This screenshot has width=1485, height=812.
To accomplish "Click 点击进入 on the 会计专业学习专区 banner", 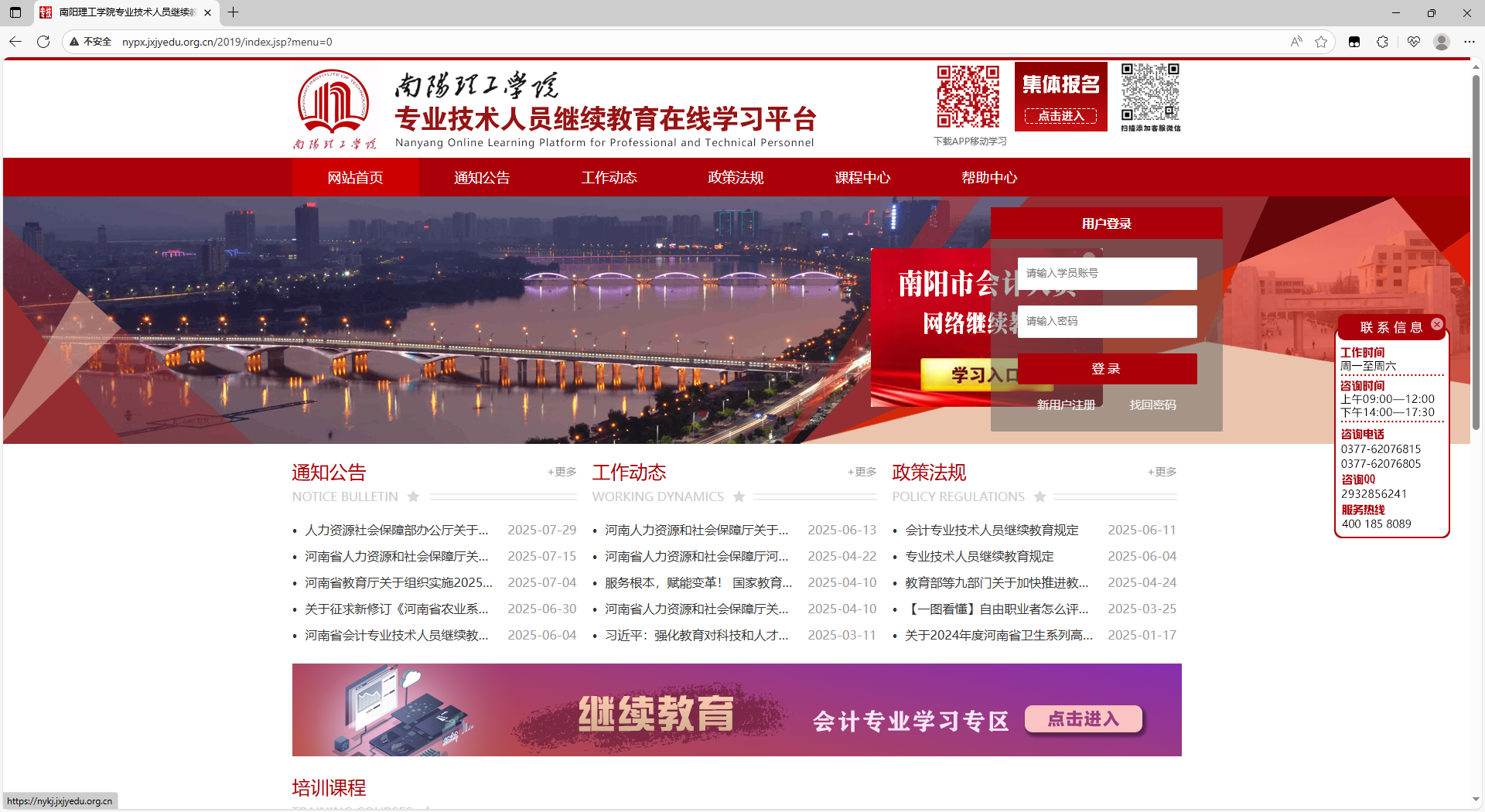I will [1084, 719].
